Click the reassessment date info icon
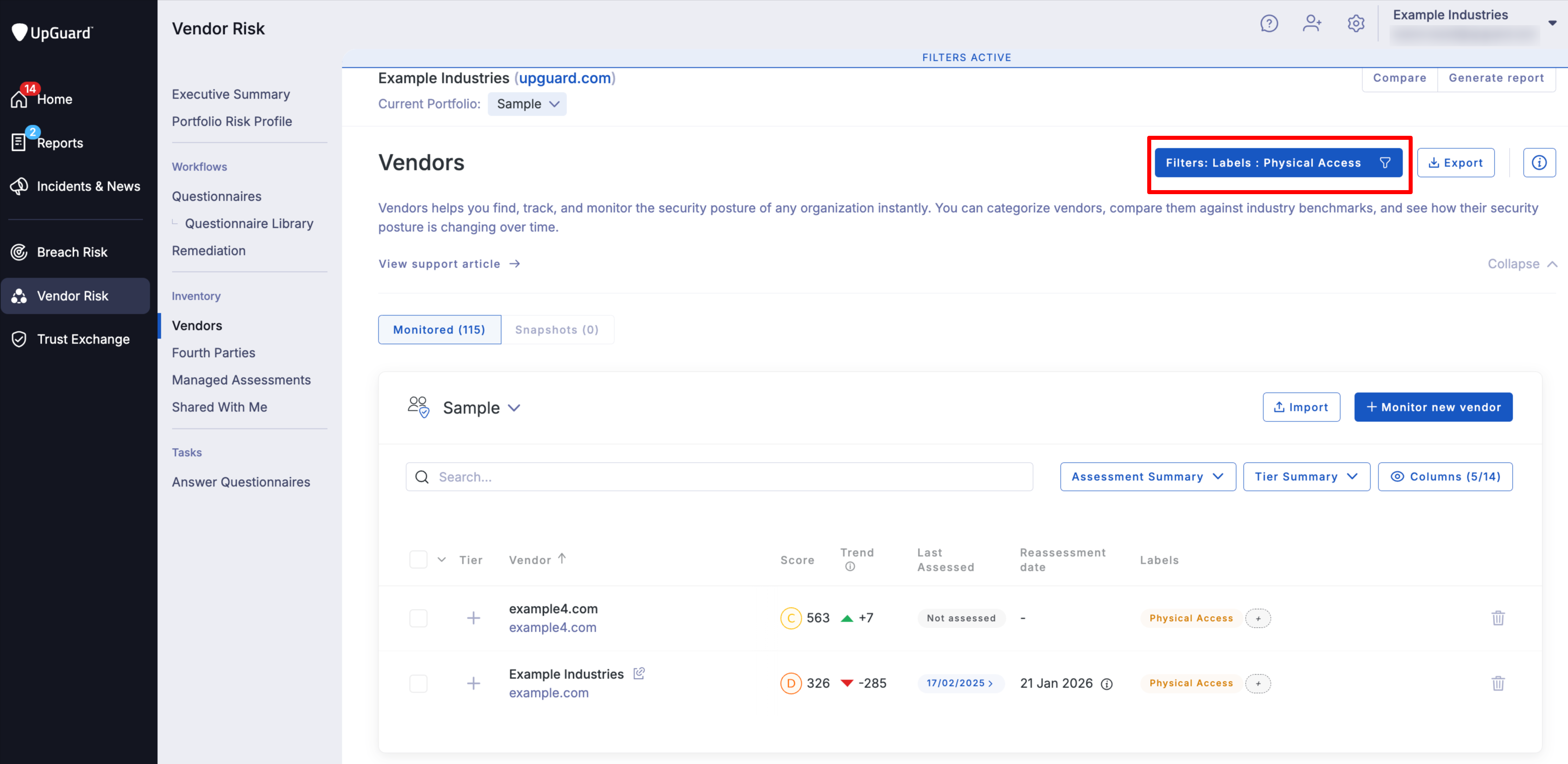The image size is (1568, 764). click(1106, 684)
